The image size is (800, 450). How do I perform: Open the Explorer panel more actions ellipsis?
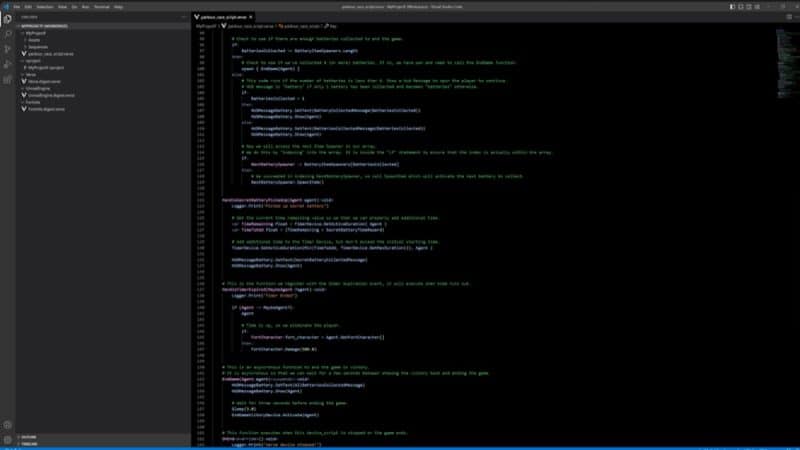(x=184, y=17)
